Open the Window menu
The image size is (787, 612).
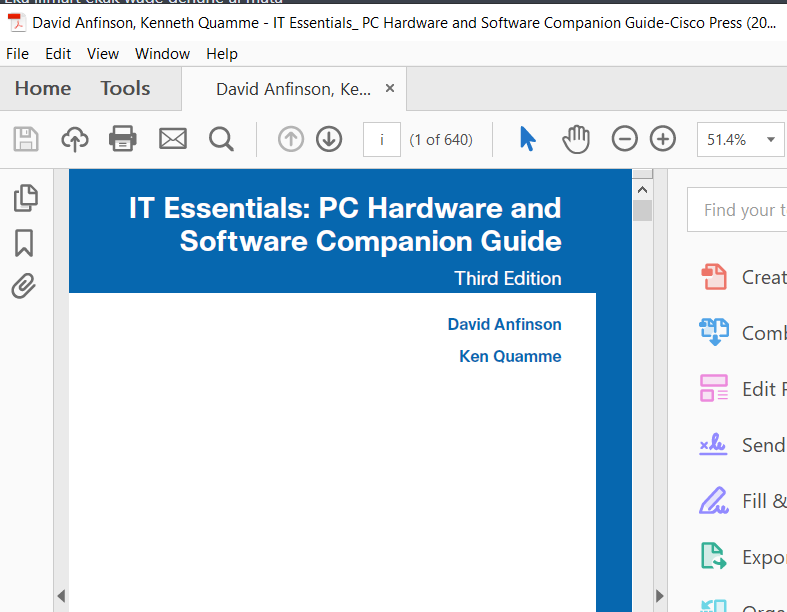[x=162, y=54]
